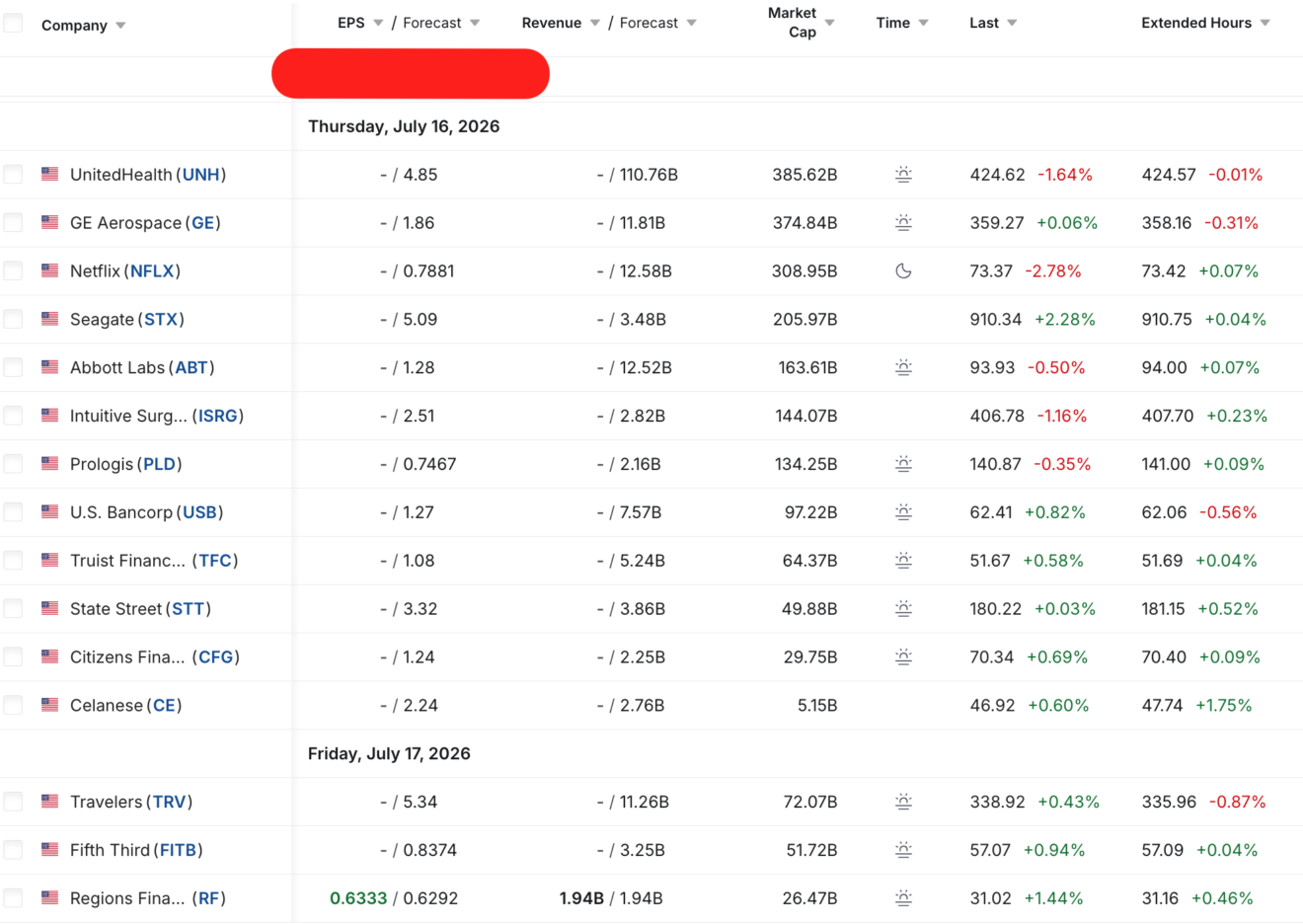Select the Regions Financial row checkbox
1303x924 pixels.
13,898
